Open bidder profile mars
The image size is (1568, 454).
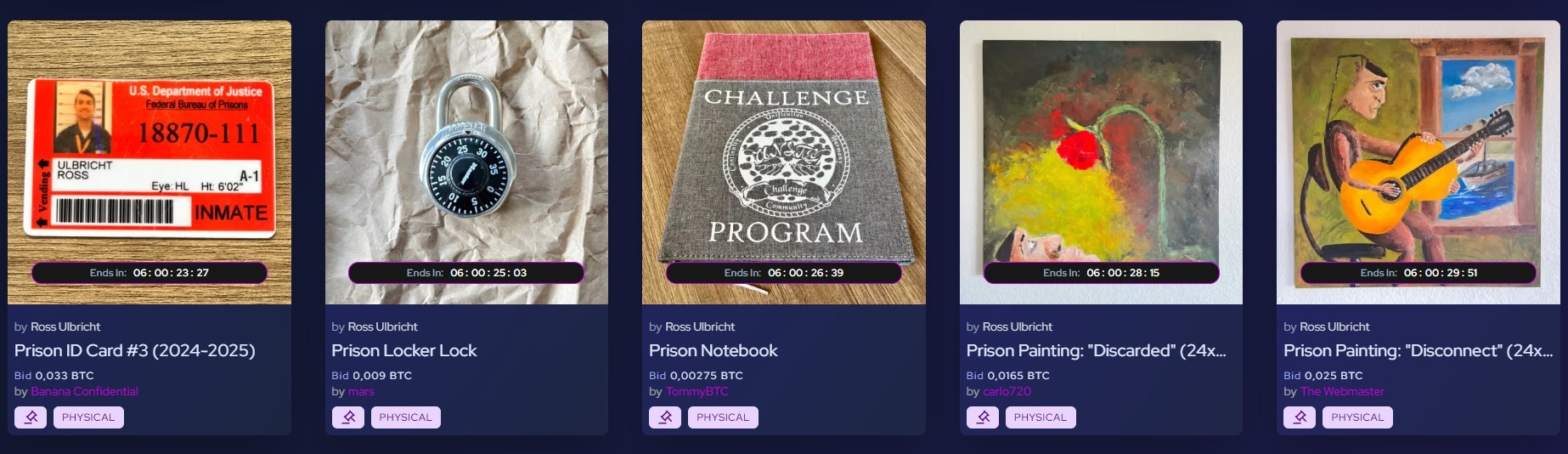pyautogui.click(x=361, y=392)
